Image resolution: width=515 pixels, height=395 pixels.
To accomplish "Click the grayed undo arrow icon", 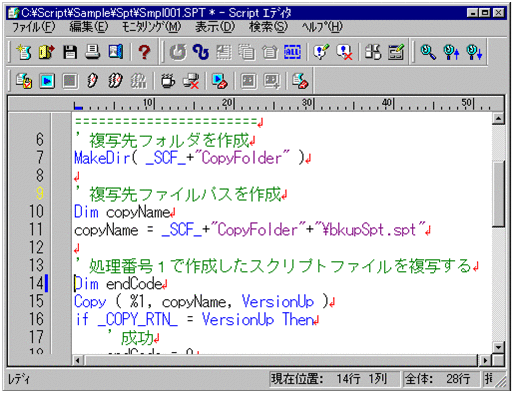I will pyautogui.click(x=178, y=52).
